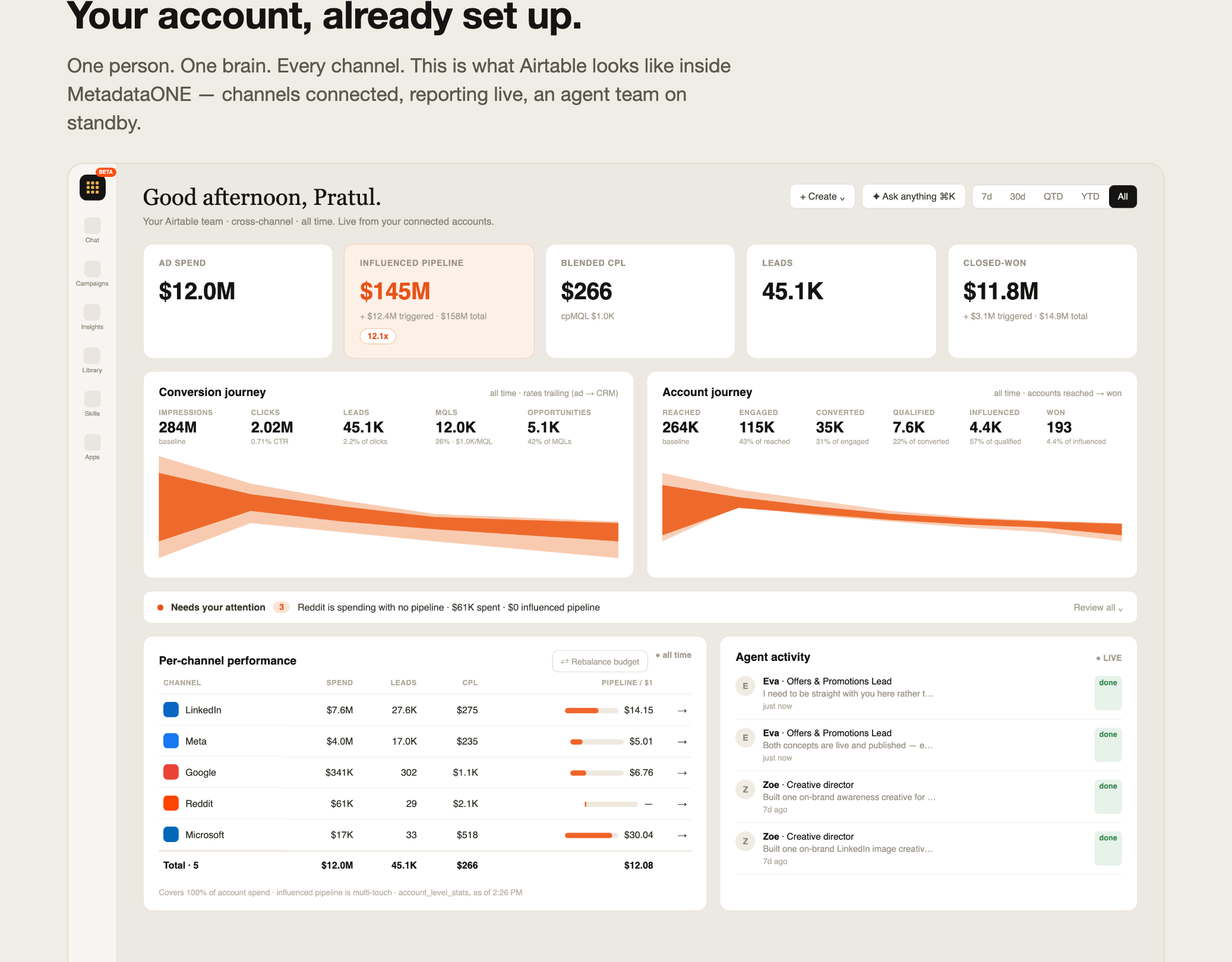Click the Conversion journey funnel chart
Image resolution: width=1232 pixels, height=962 pixels.
[x=388, y=507]
